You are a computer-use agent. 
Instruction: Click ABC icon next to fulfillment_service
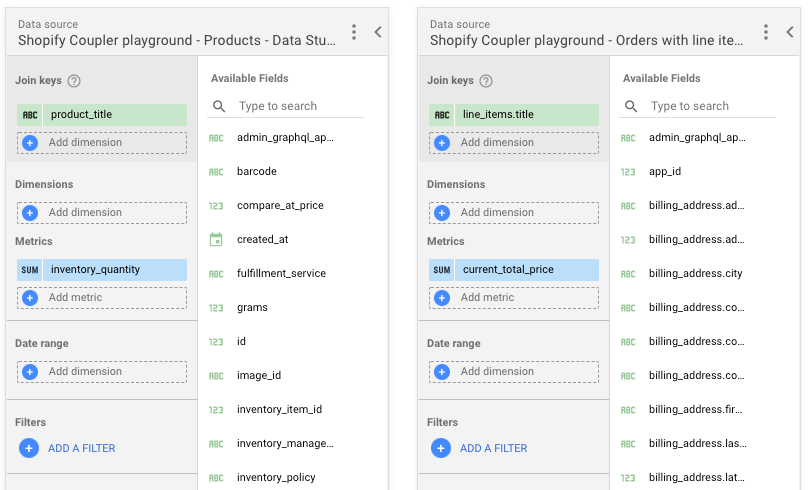pyautogui.click(x=216, y=274)
